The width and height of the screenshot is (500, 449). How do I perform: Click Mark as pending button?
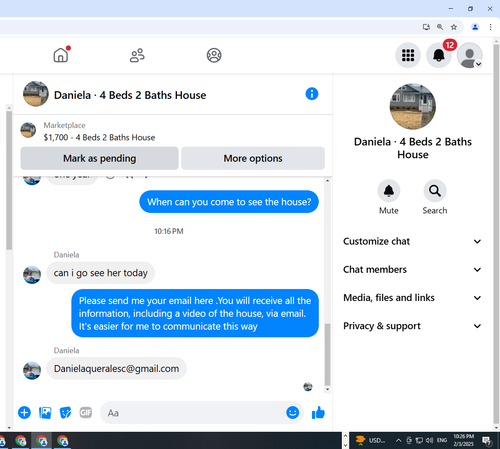click(x=99, y=158)
